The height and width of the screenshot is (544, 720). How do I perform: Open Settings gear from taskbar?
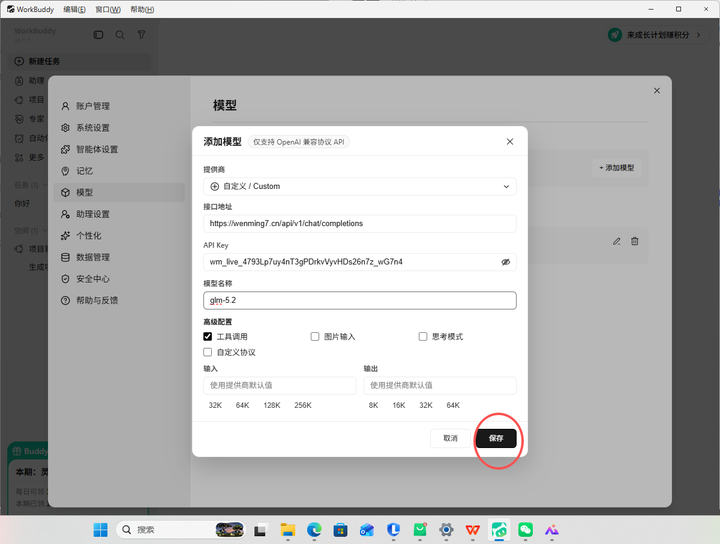pos(446,530)
